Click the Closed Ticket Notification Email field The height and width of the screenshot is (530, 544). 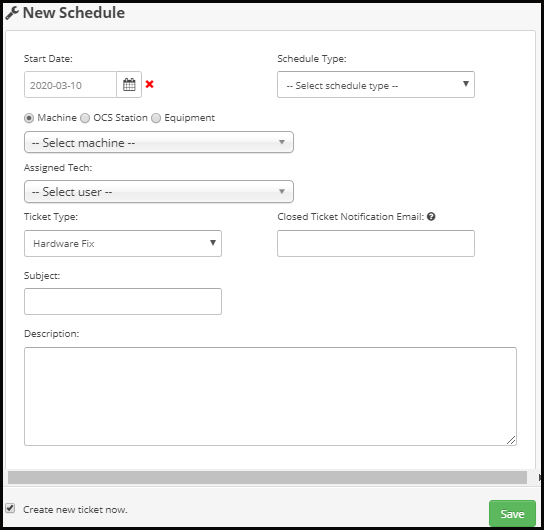(x=376, y=243)
